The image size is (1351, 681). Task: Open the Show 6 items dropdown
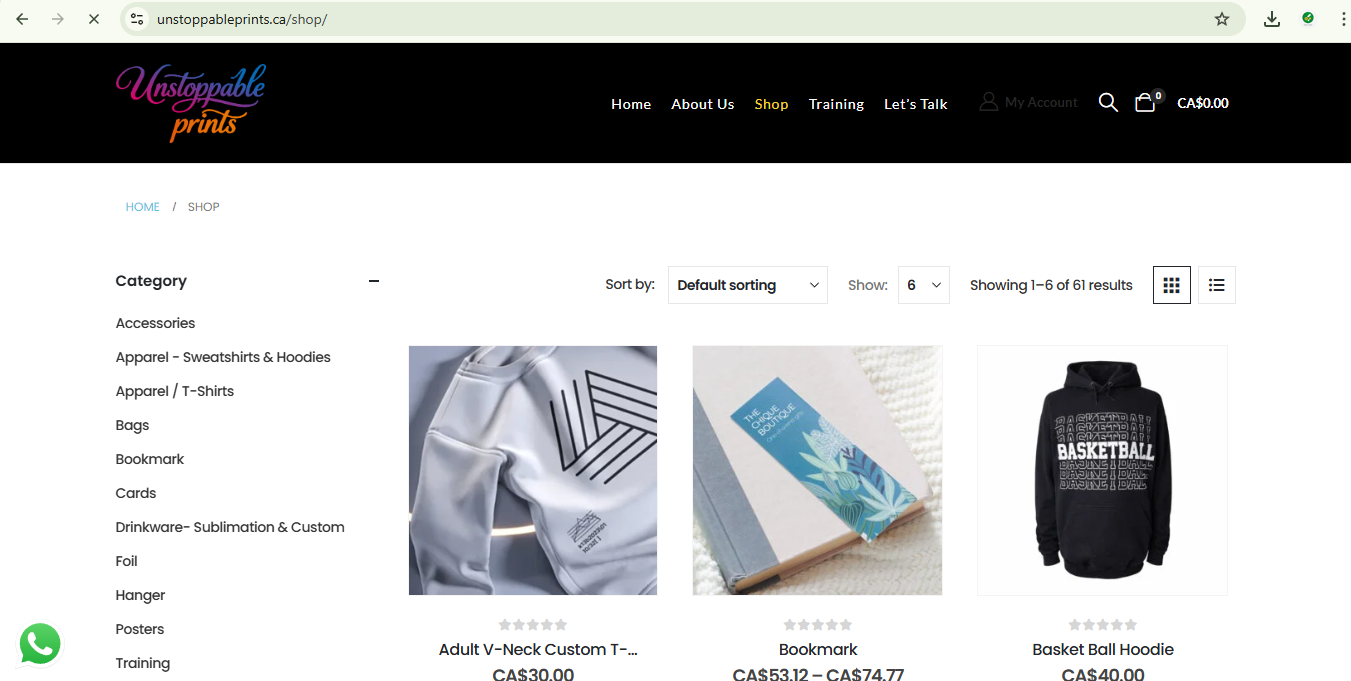pos(924,285)
